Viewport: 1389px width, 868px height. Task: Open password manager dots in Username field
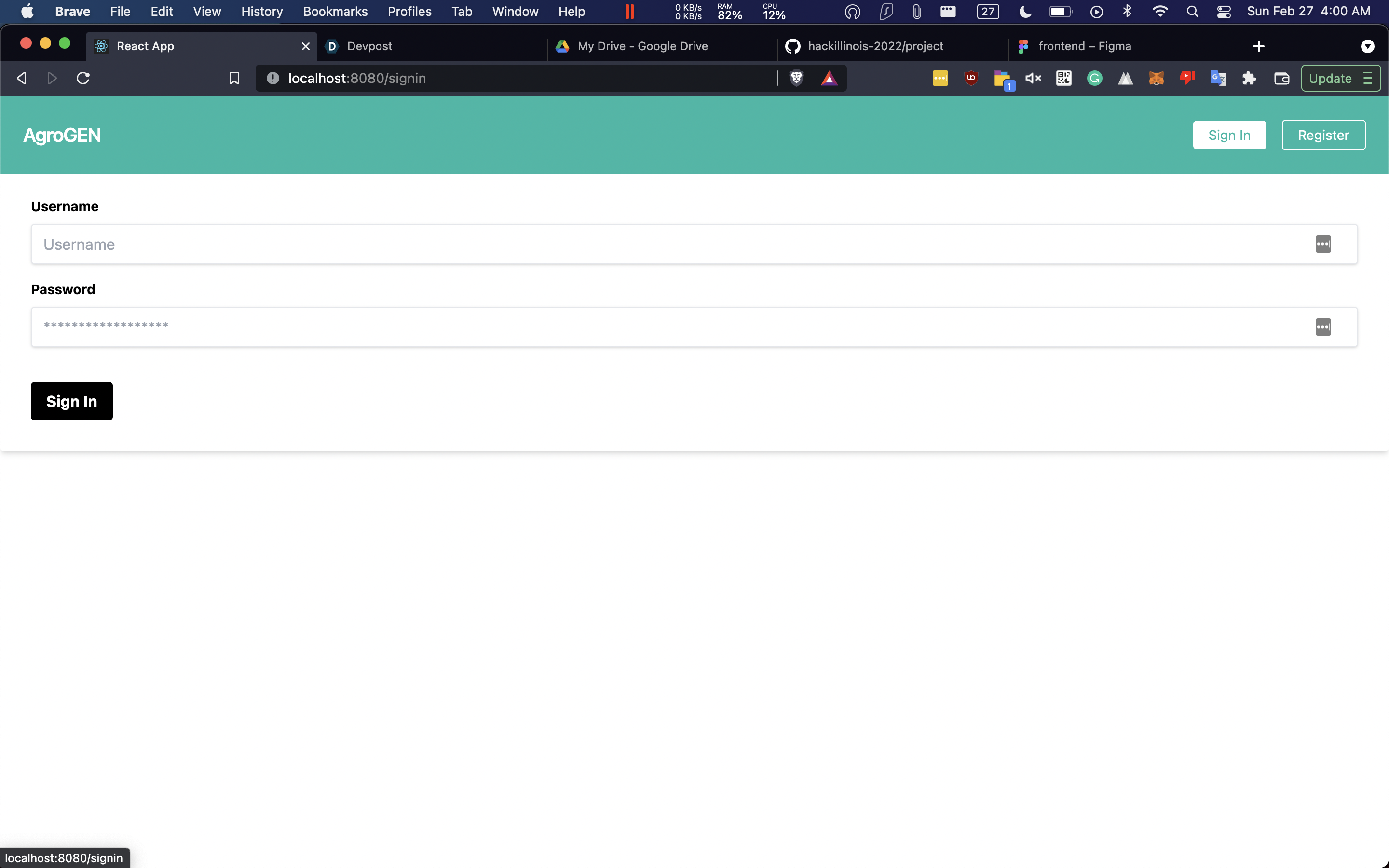[x=1323, y=244]
